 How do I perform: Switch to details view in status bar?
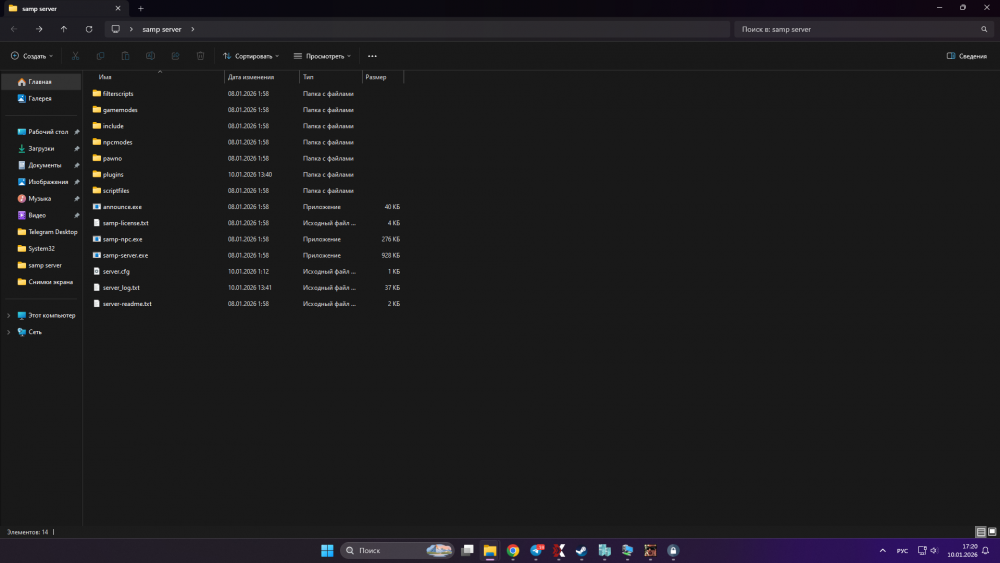[980, 532]
